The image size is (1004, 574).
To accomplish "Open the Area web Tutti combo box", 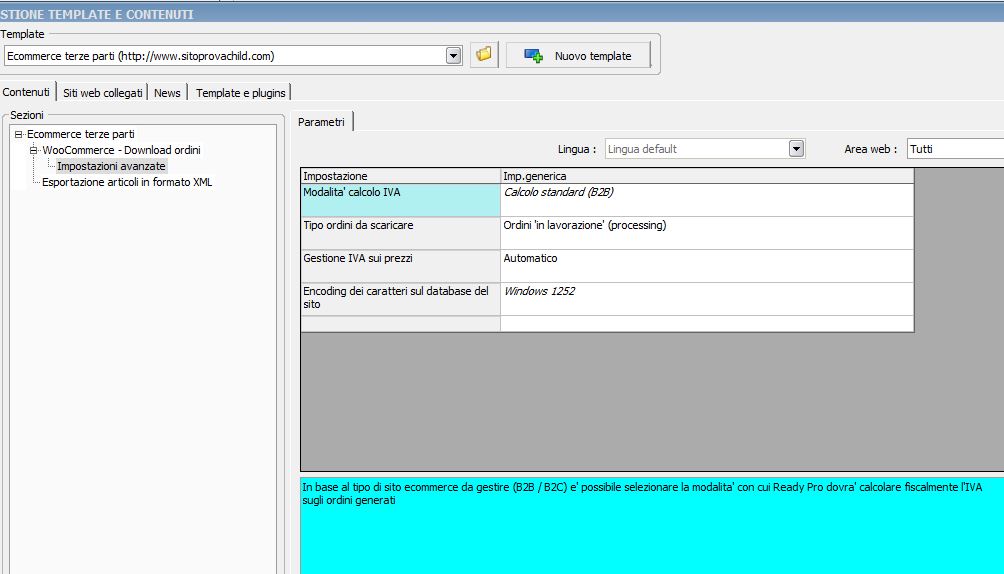I will pyautogui.click(x=955, y=149).
